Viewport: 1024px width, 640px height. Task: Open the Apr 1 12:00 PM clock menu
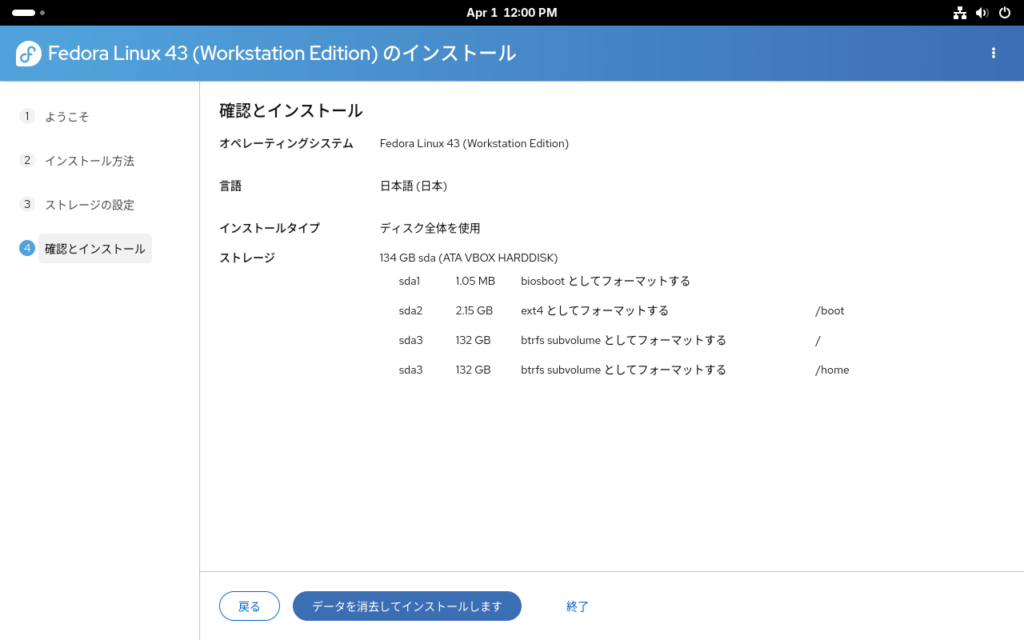(x=511, y=13)
